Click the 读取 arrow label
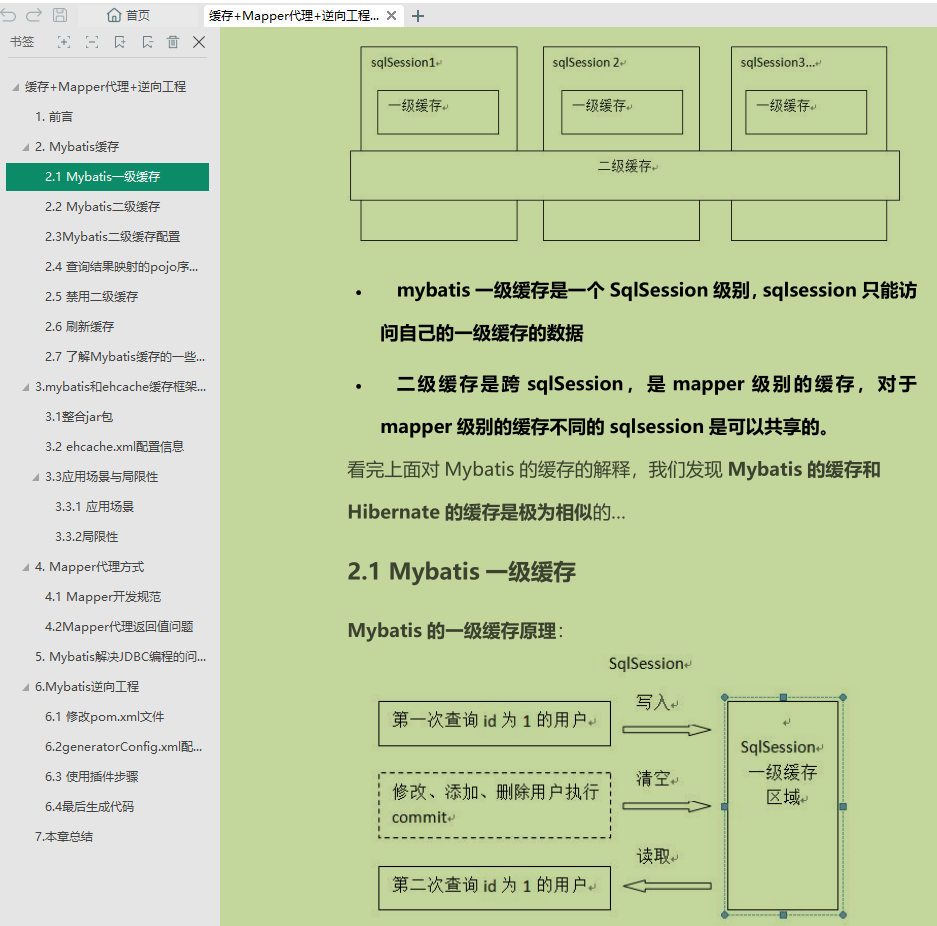The width and height of the screenshot is (937, 926). click(x=654, y=856)
